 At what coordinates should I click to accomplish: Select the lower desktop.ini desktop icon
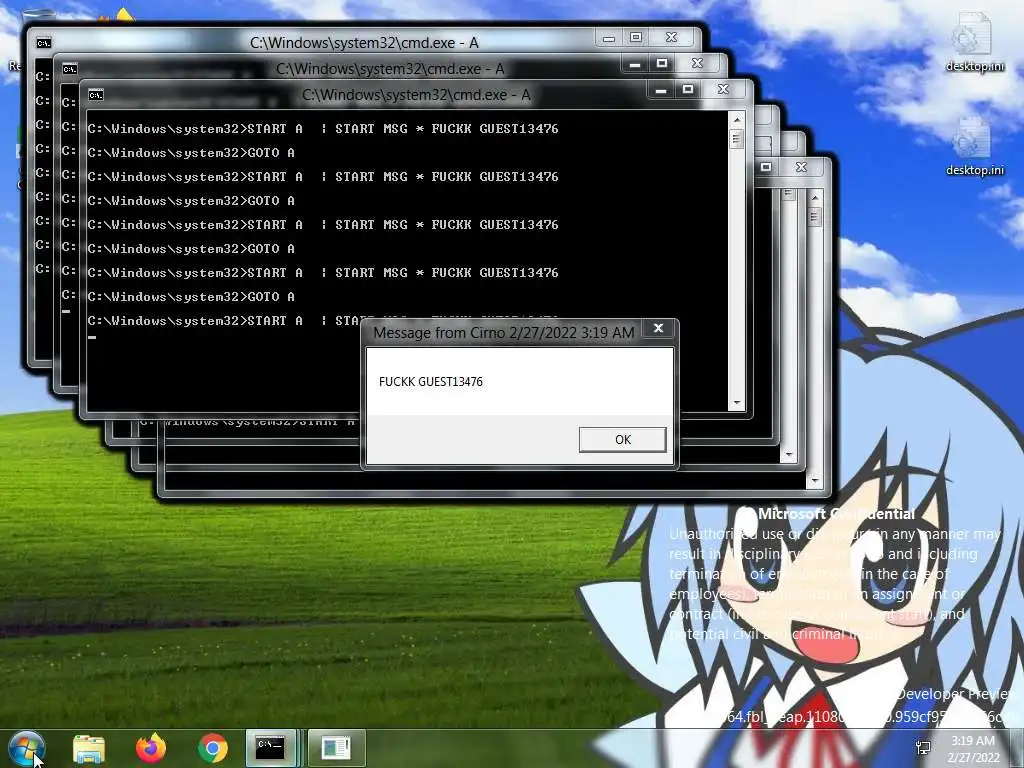pyautogui.click(x=974, y=148)
